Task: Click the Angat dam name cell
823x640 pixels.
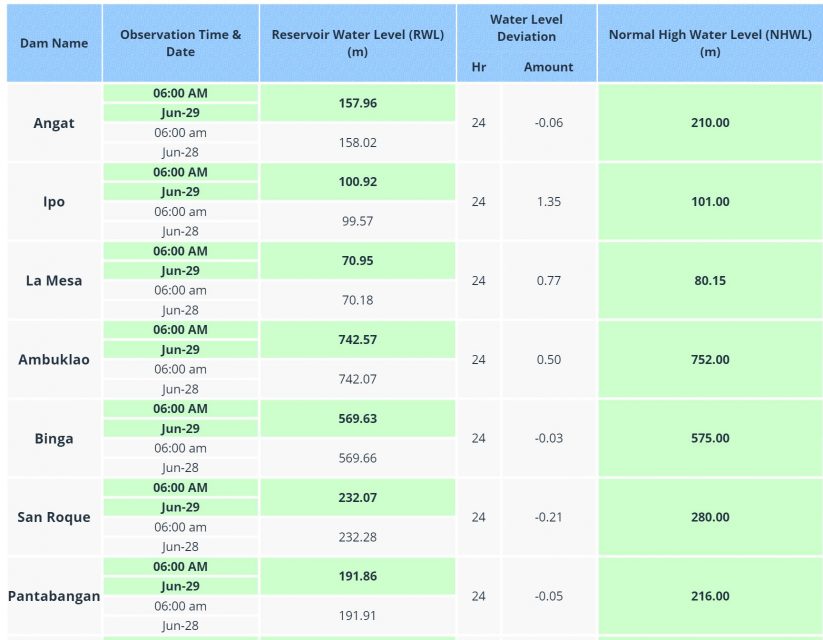Action: pyautogui.click(x=54, y=123)
